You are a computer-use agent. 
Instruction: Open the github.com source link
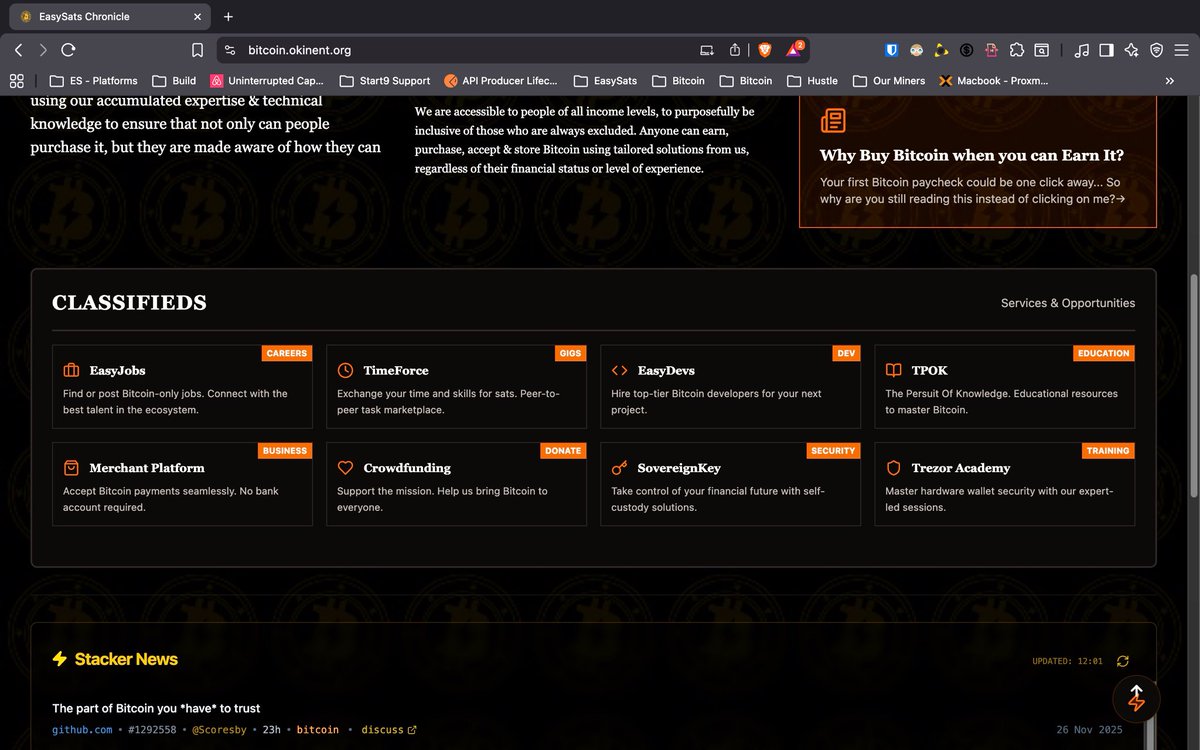82,730
